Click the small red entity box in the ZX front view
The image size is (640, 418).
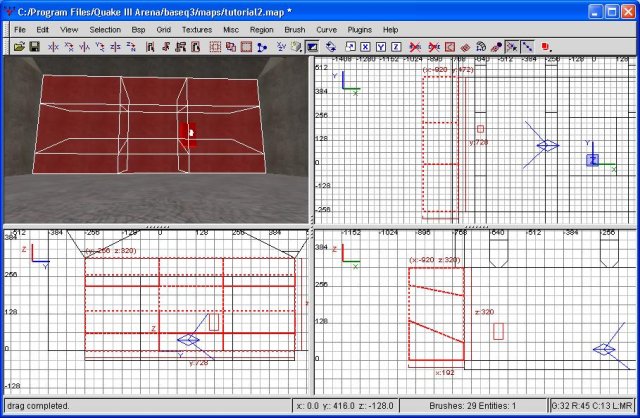(x=498, y=331)
